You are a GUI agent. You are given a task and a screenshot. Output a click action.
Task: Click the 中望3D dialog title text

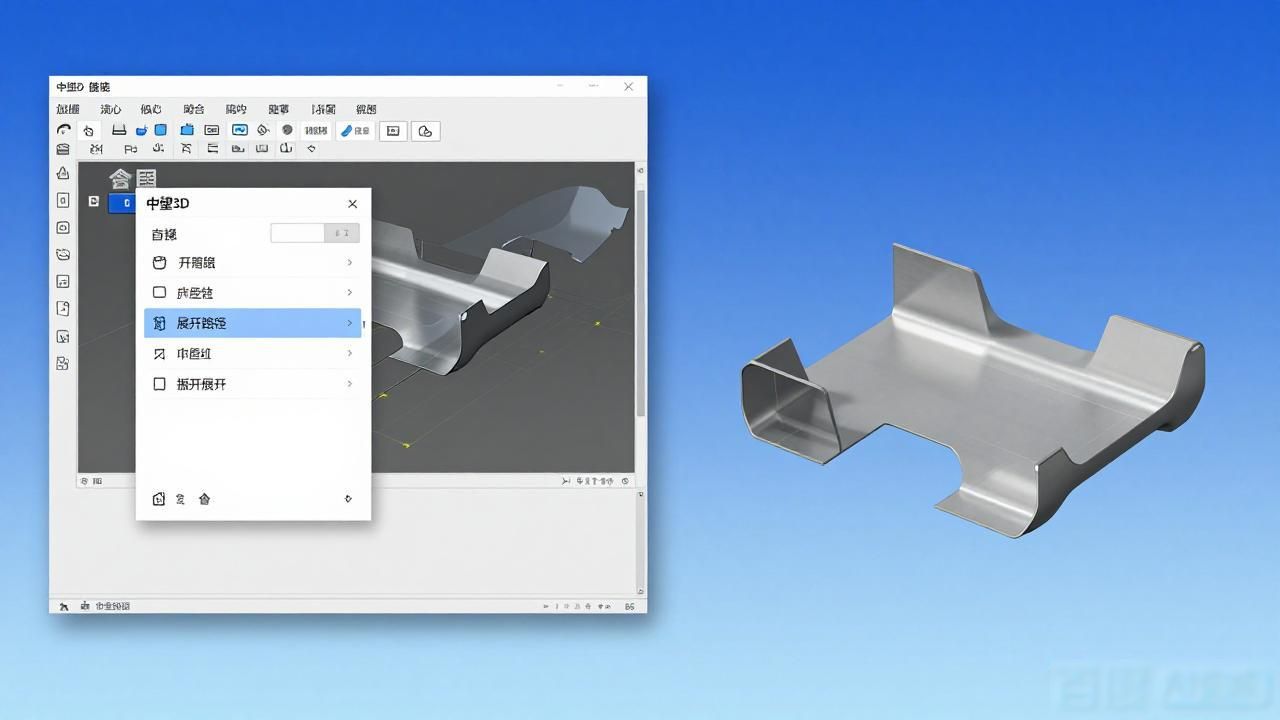point(168,203)
